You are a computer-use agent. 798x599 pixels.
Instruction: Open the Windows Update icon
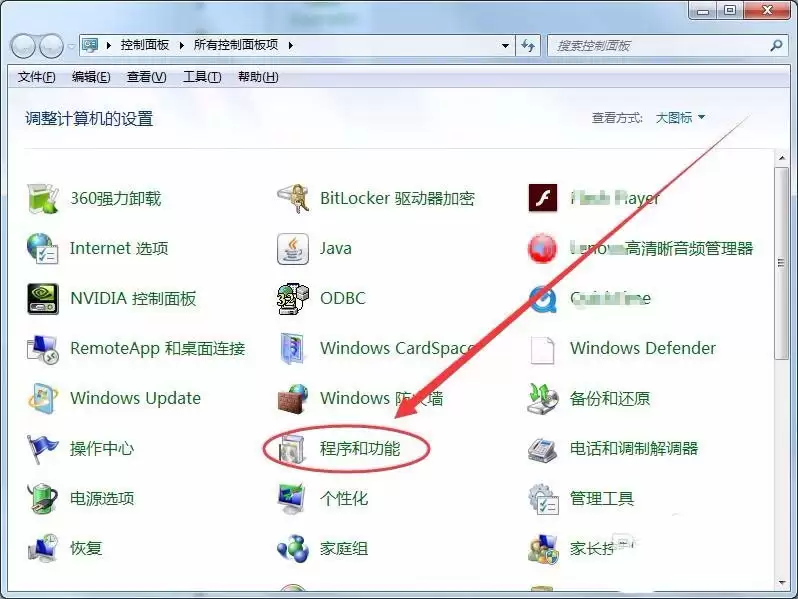[42, 398]
